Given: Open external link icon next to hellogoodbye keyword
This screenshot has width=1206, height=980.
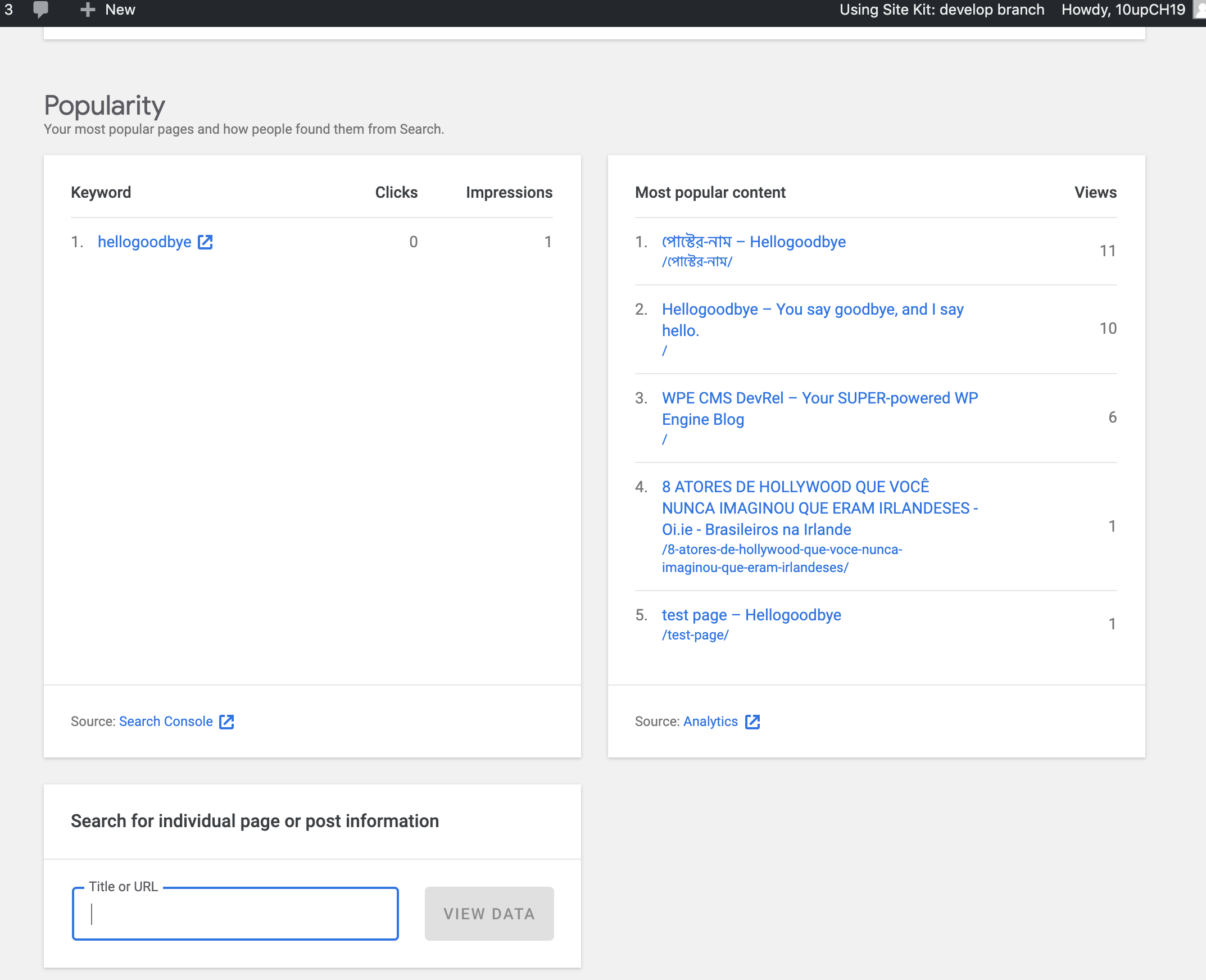Looking at the screenshot, I should click(x=205, y=242).
